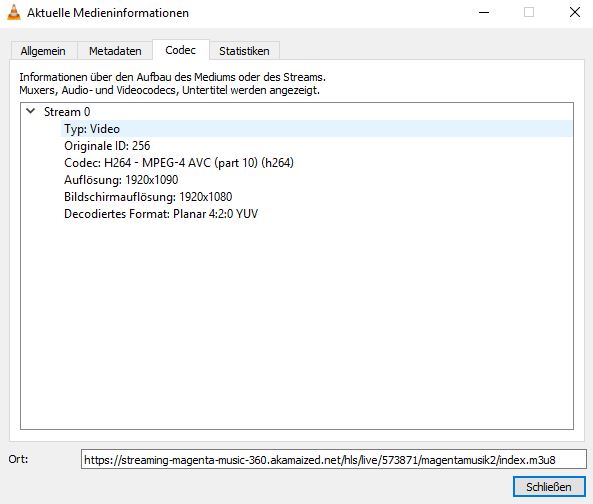593x504 pixels.
Task: Click the VLC cone icon in title bar
Action: pyautogui.click(x=14, y=12)
